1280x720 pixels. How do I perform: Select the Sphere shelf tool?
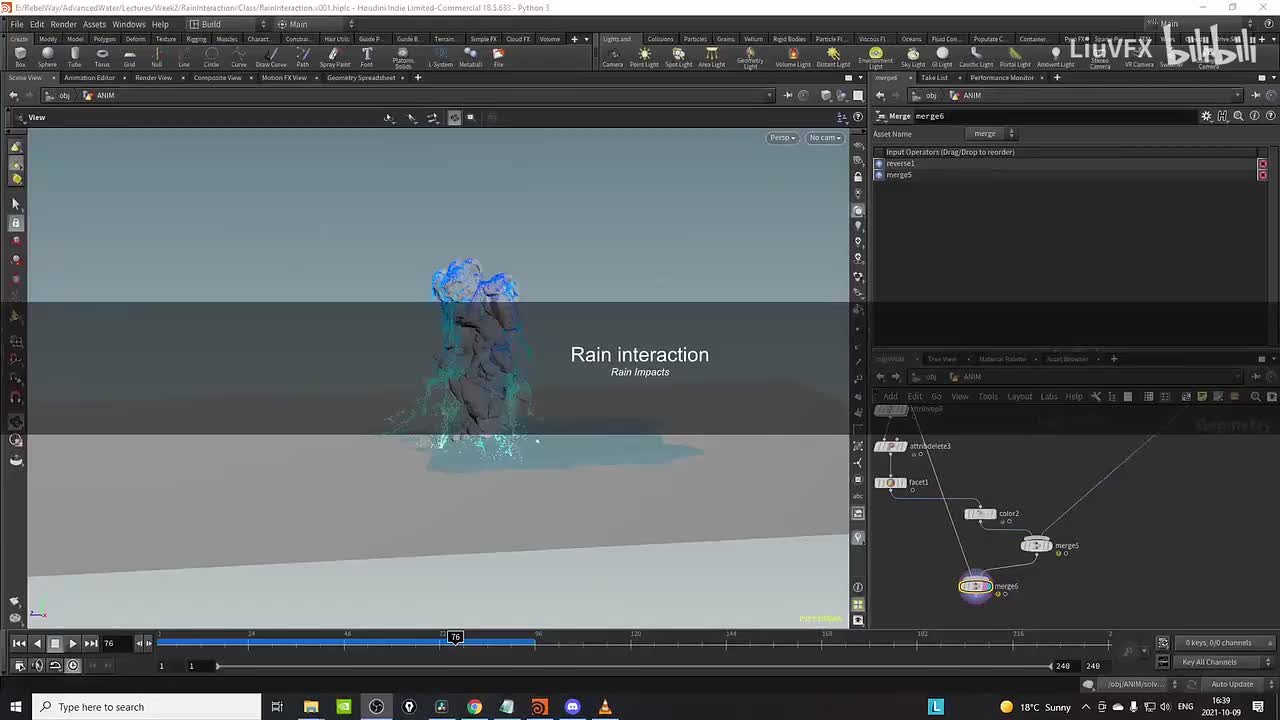click(47, 57)
